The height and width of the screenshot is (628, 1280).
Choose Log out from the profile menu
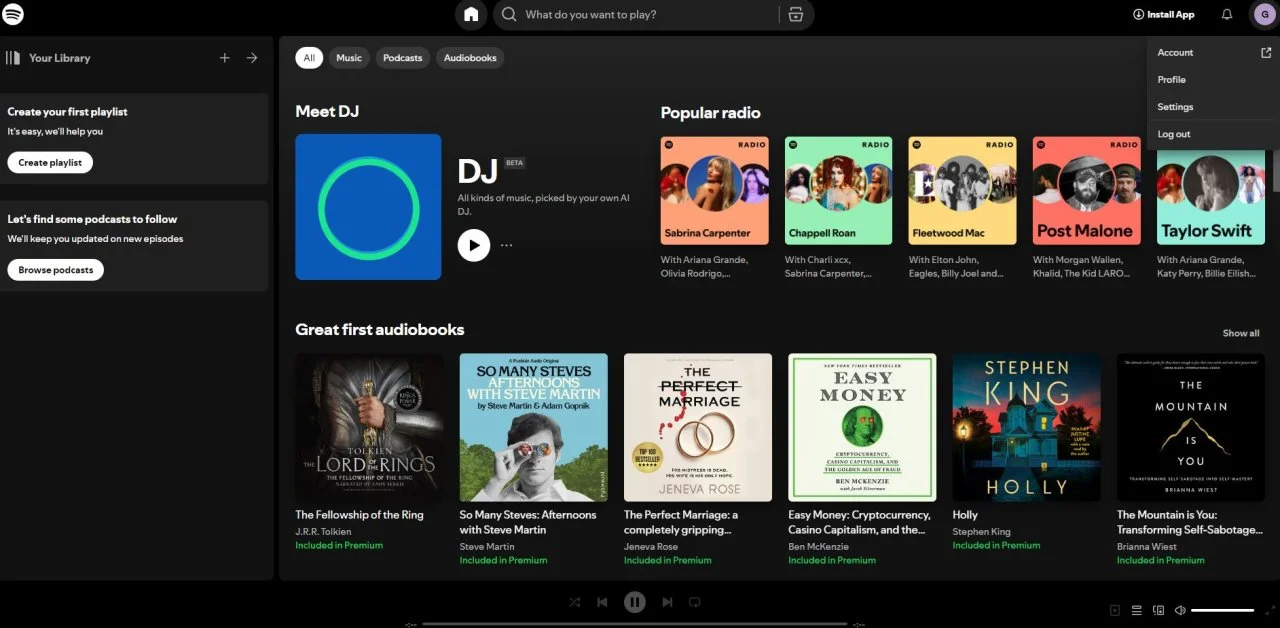[1213, 134]
